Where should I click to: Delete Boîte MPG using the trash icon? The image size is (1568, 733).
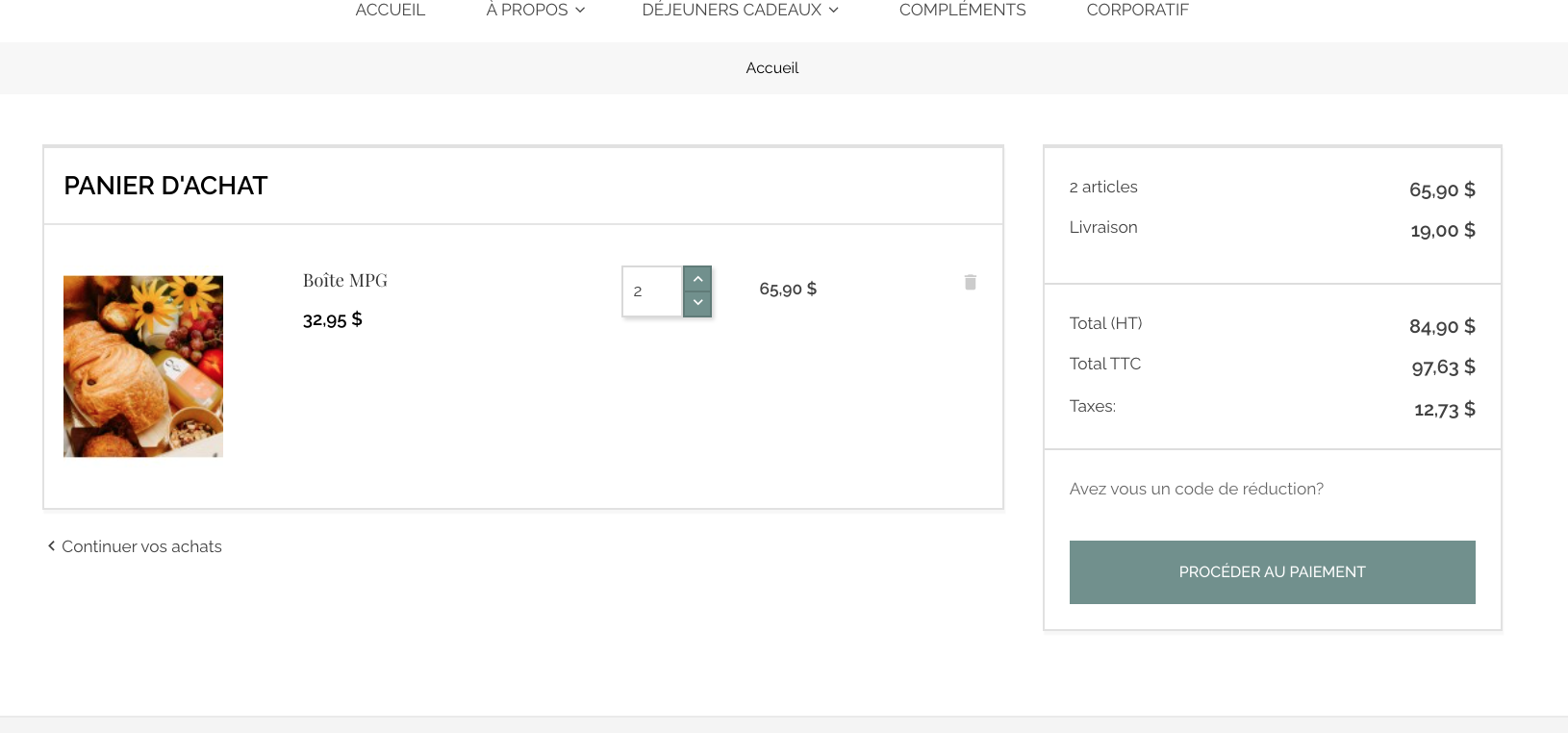click(x=970, y=282)
